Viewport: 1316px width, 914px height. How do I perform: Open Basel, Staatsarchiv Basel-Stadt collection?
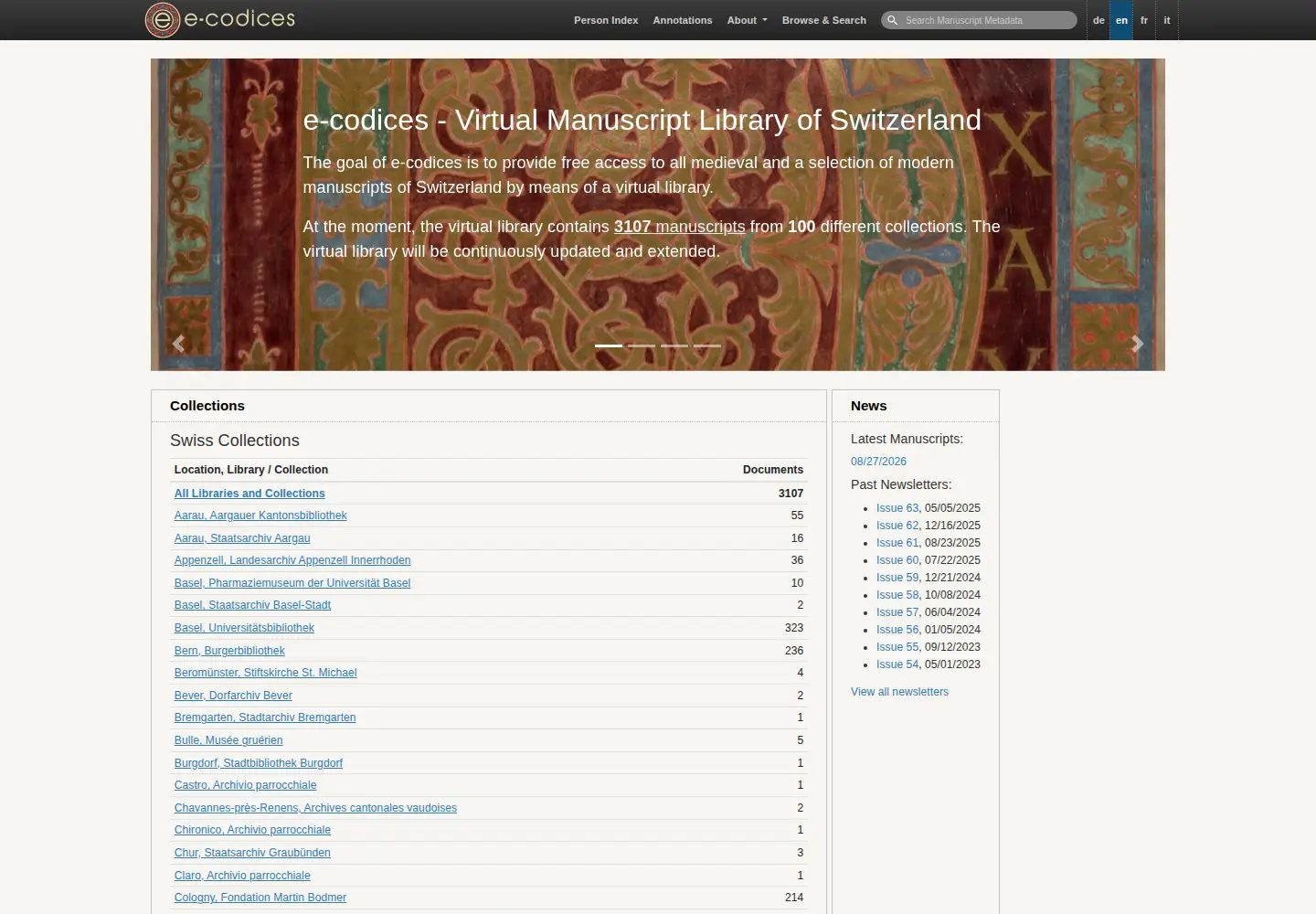pos(252,605)
